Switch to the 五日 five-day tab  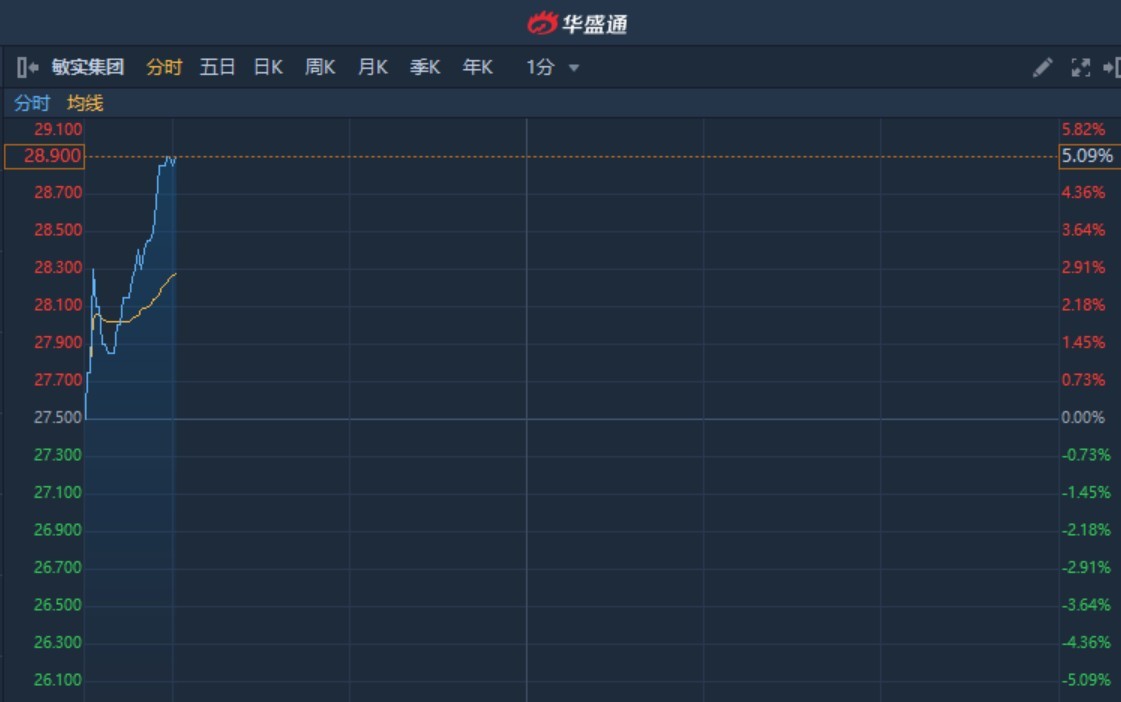coord(217,68)
